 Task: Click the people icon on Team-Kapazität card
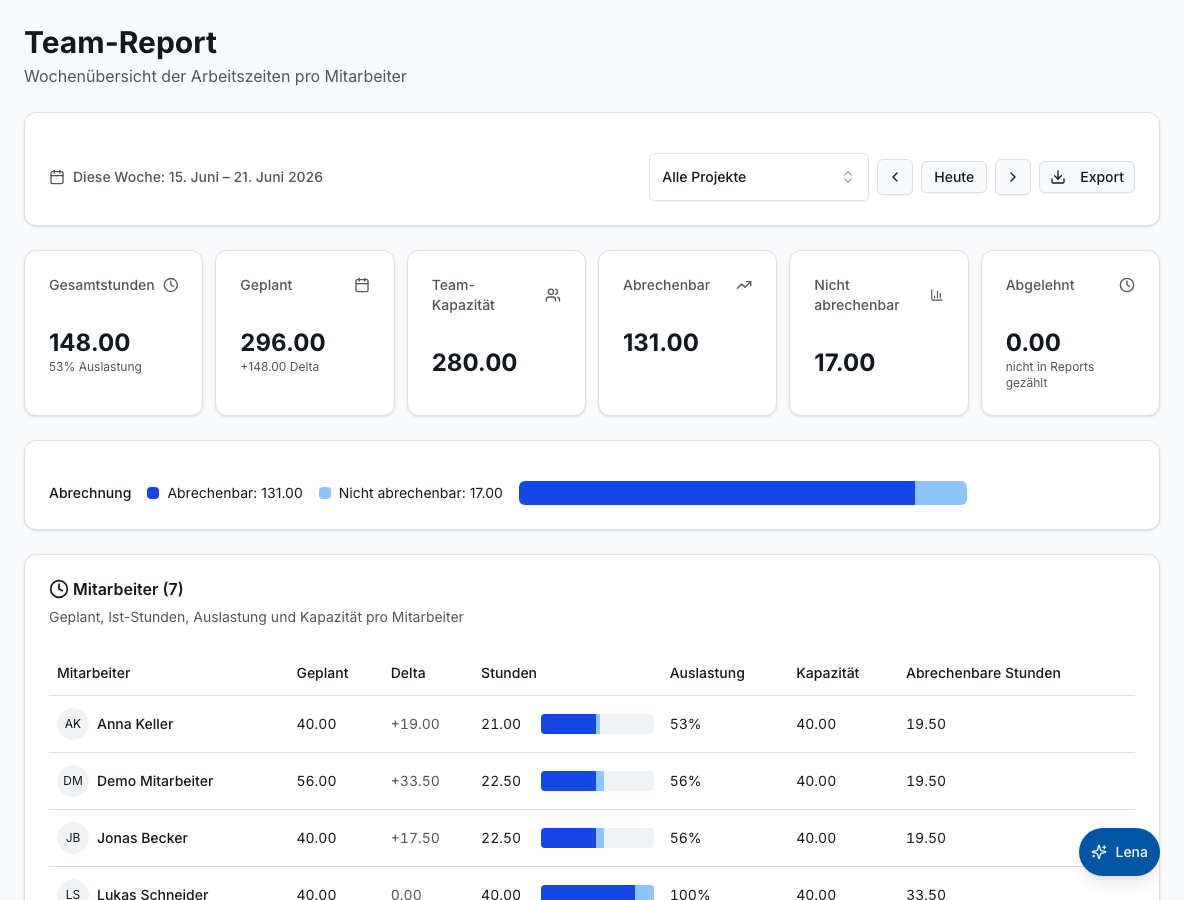pyautogui.click(x=553, y=295)
